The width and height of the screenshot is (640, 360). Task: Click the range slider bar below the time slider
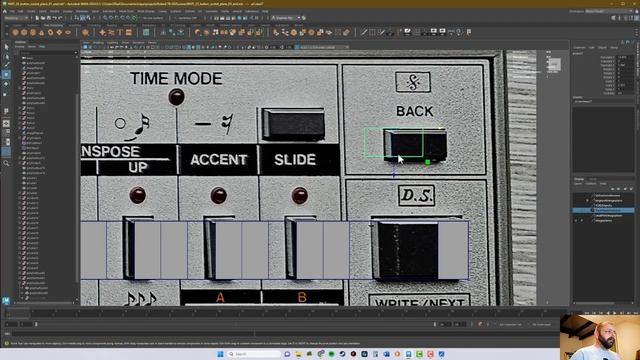[x=235, y=324]
